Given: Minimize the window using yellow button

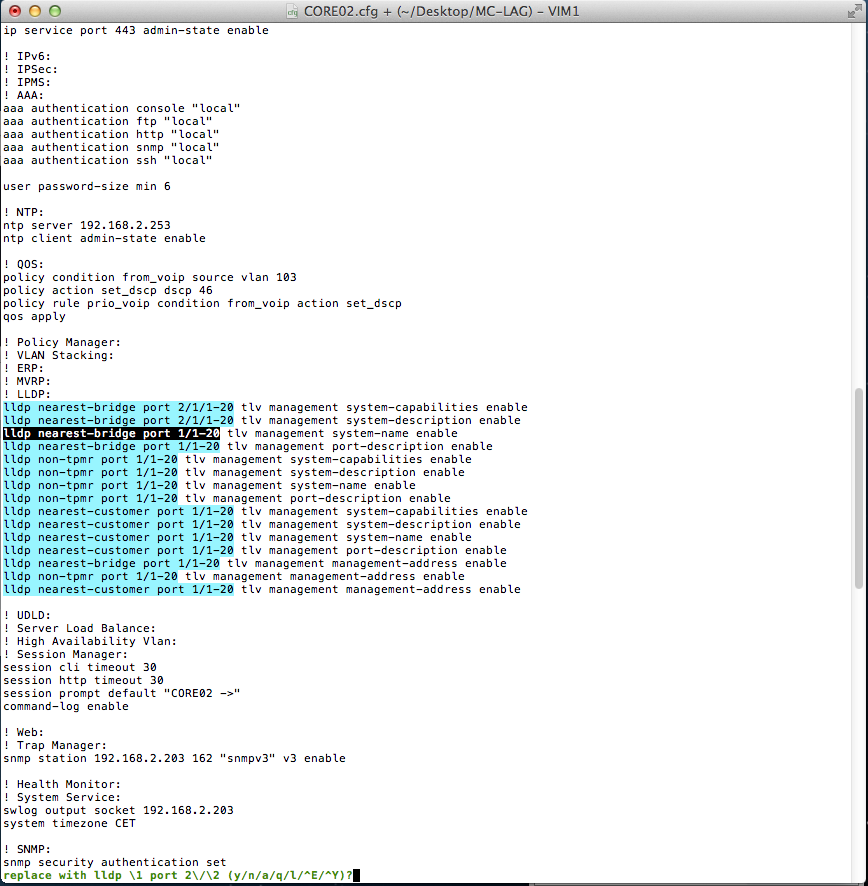Looking at the screenshot, I should click(34, 11).
